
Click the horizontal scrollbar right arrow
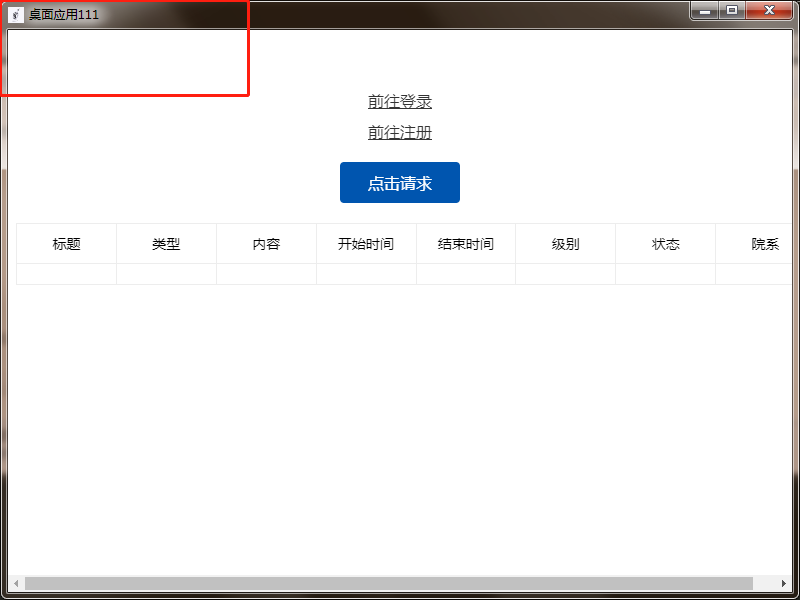(x=784, y=583)
